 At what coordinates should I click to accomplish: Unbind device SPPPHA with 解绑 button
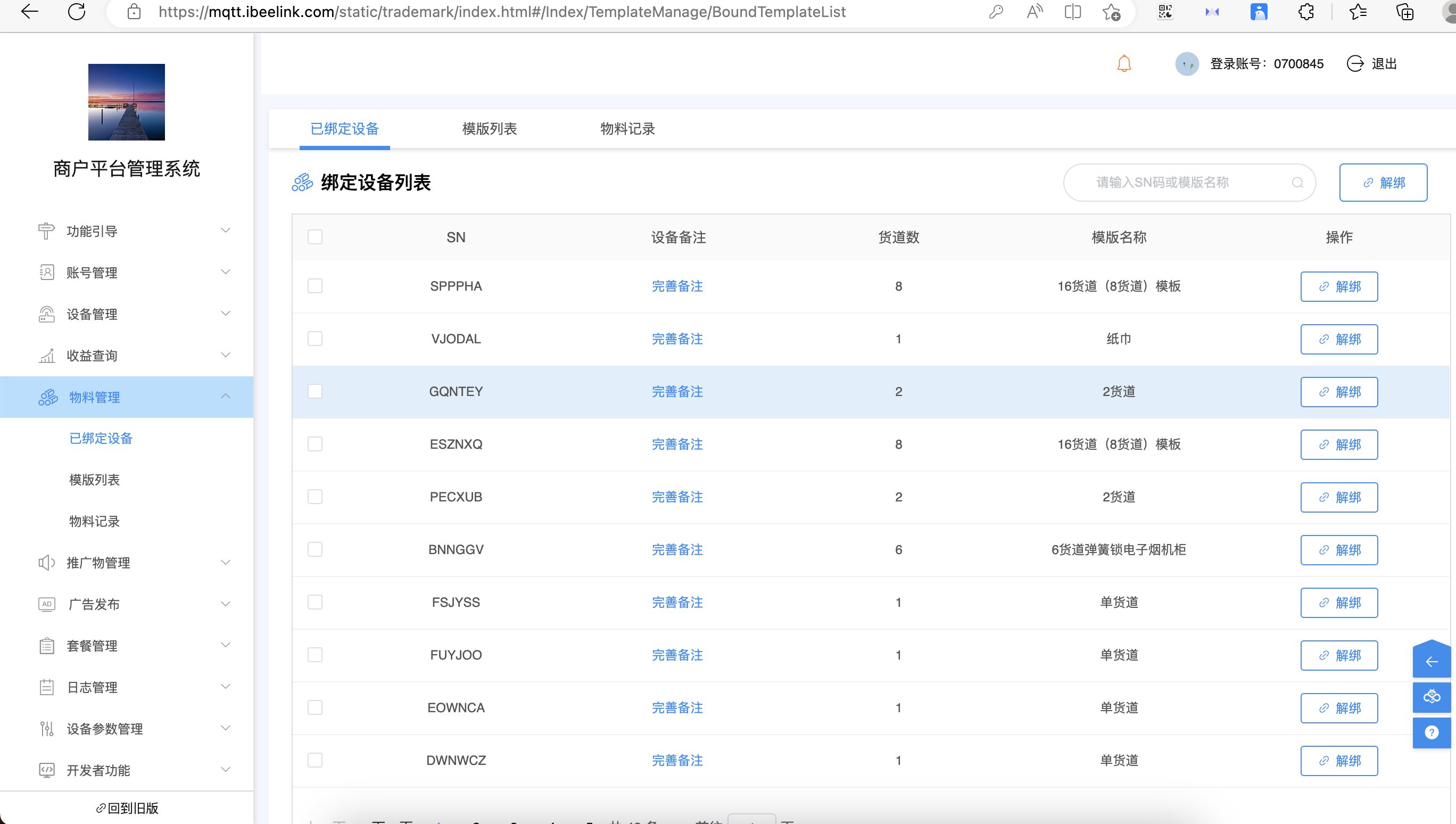1339,286
